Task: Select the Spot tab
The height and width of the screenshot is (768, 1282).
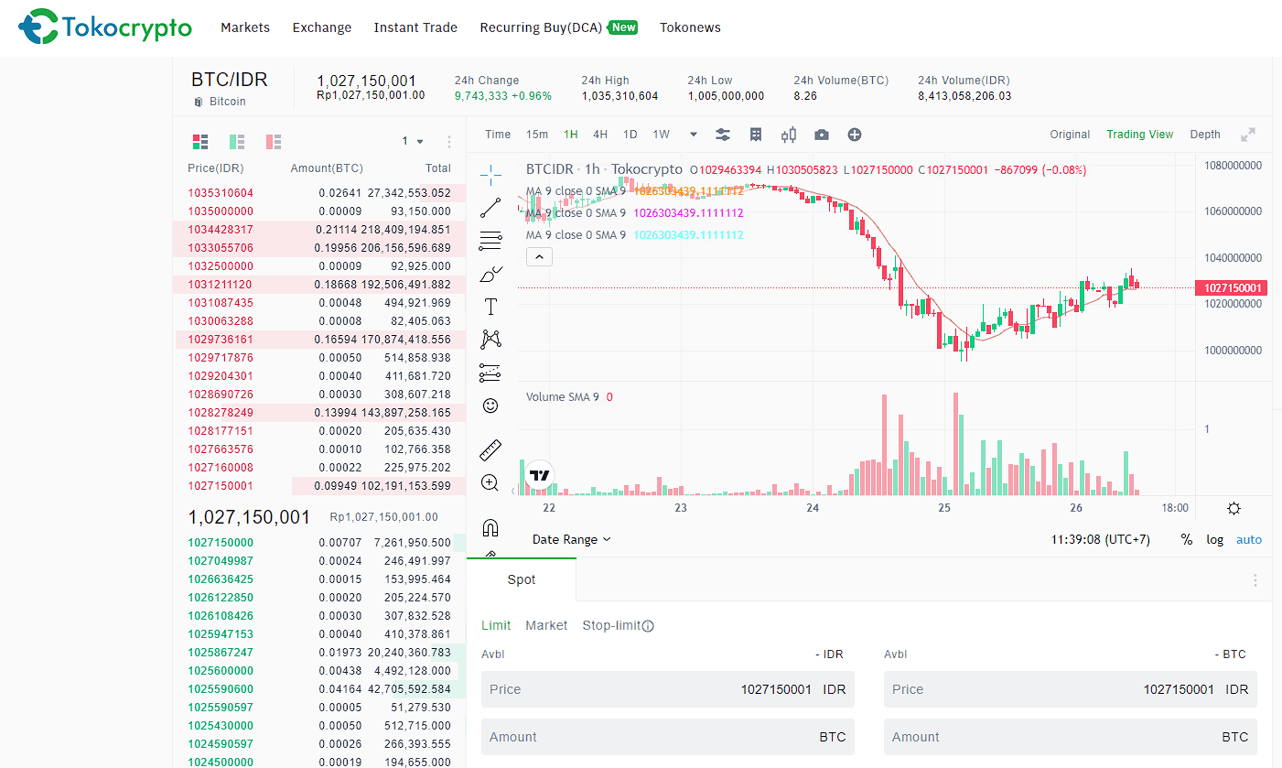Action: [x=521, y=580]
